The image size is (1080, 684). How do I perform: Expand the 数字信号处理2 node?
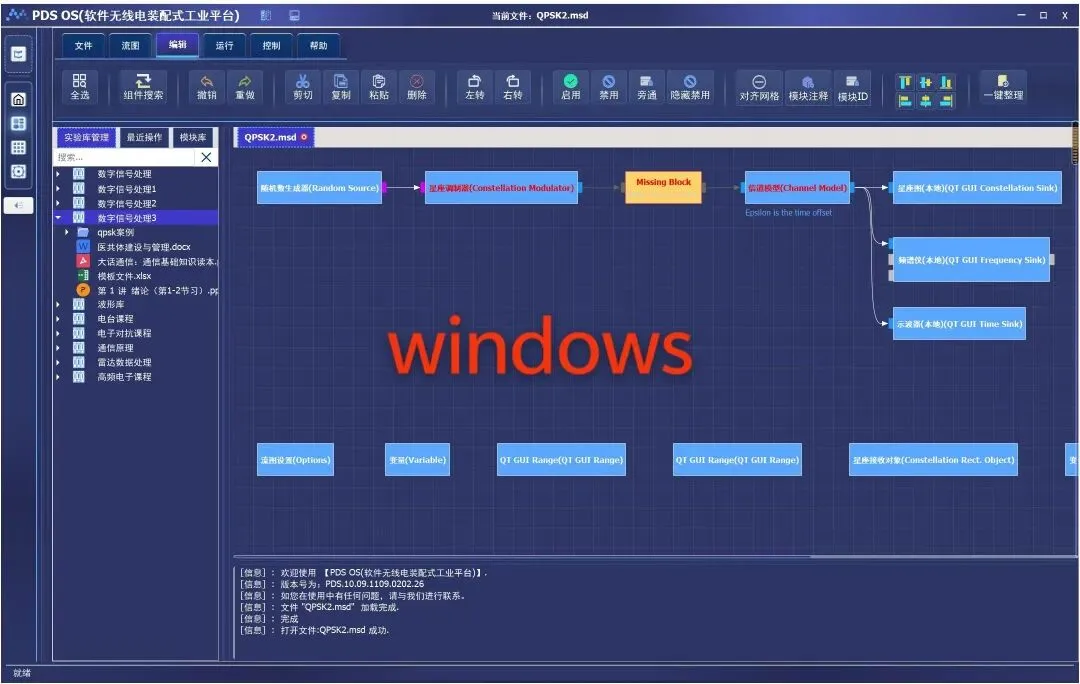pos(58,203)
